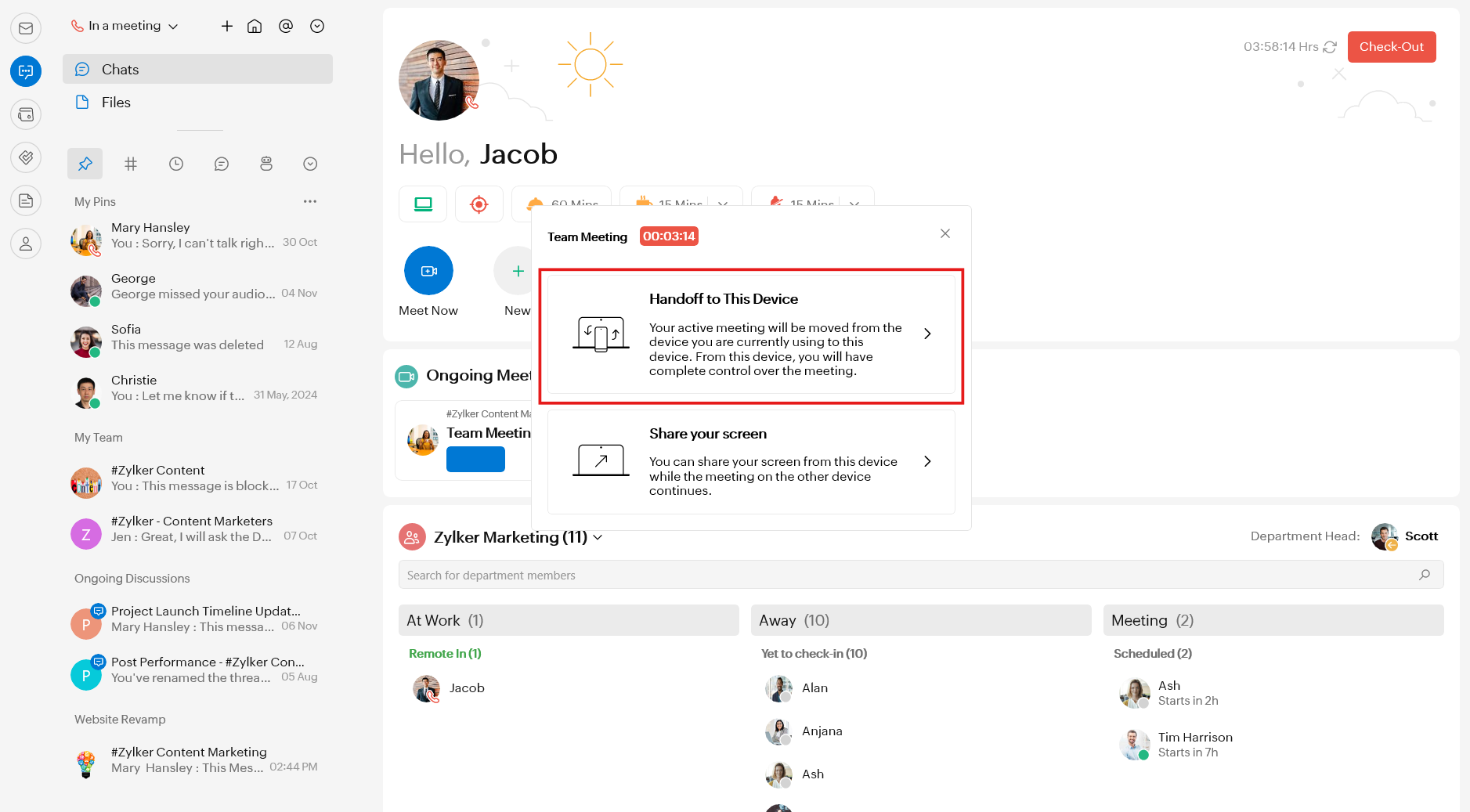Click the refresh icon next to work hours
This screenshot has width=1470, height=812.
pyautogui.click(x=1330, y=47)
